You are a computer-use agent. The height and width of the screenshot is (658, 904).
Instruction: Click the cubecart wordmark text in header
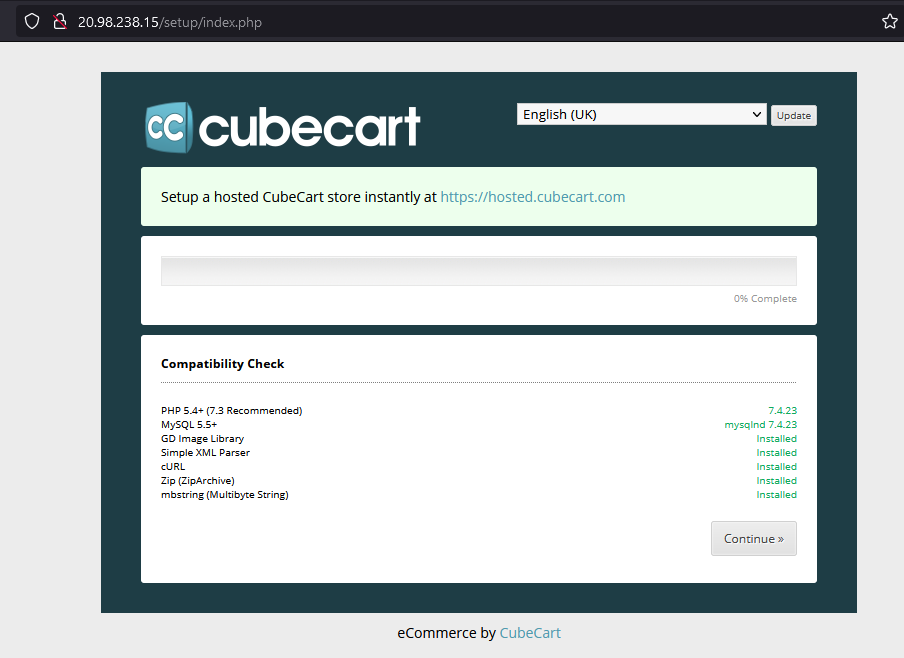(x=310, y=128)
